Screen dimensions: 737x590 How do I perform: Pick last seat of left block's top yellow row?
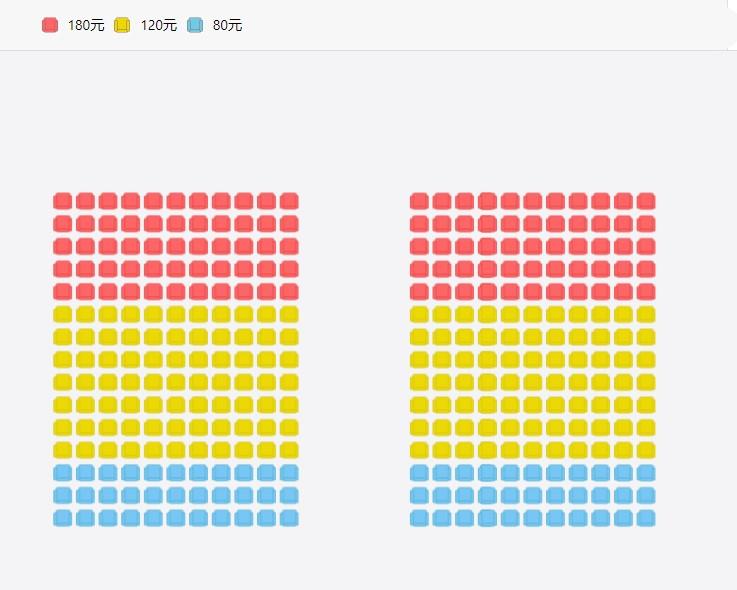coord(289,314)
